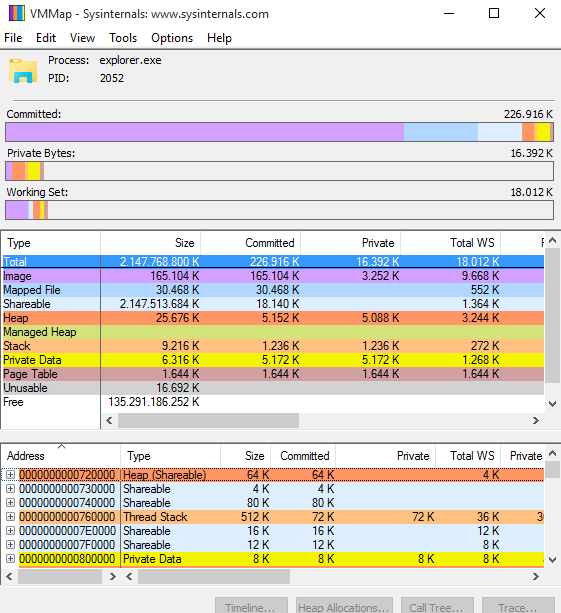Sort summary table by Size column header
Viewport: 561px width, 613px height.
click(x=151, y=243)
